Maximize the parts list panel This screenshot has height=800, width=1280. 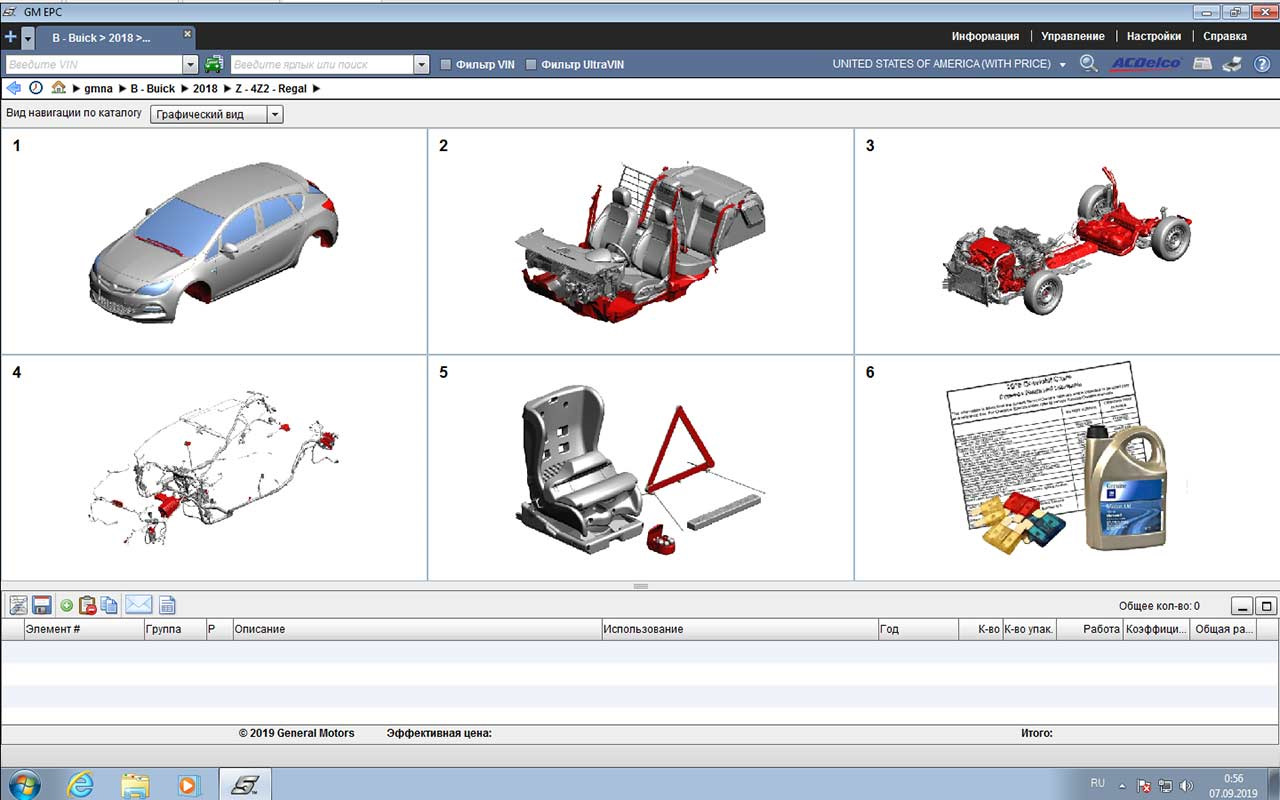tap(1266, 606)
